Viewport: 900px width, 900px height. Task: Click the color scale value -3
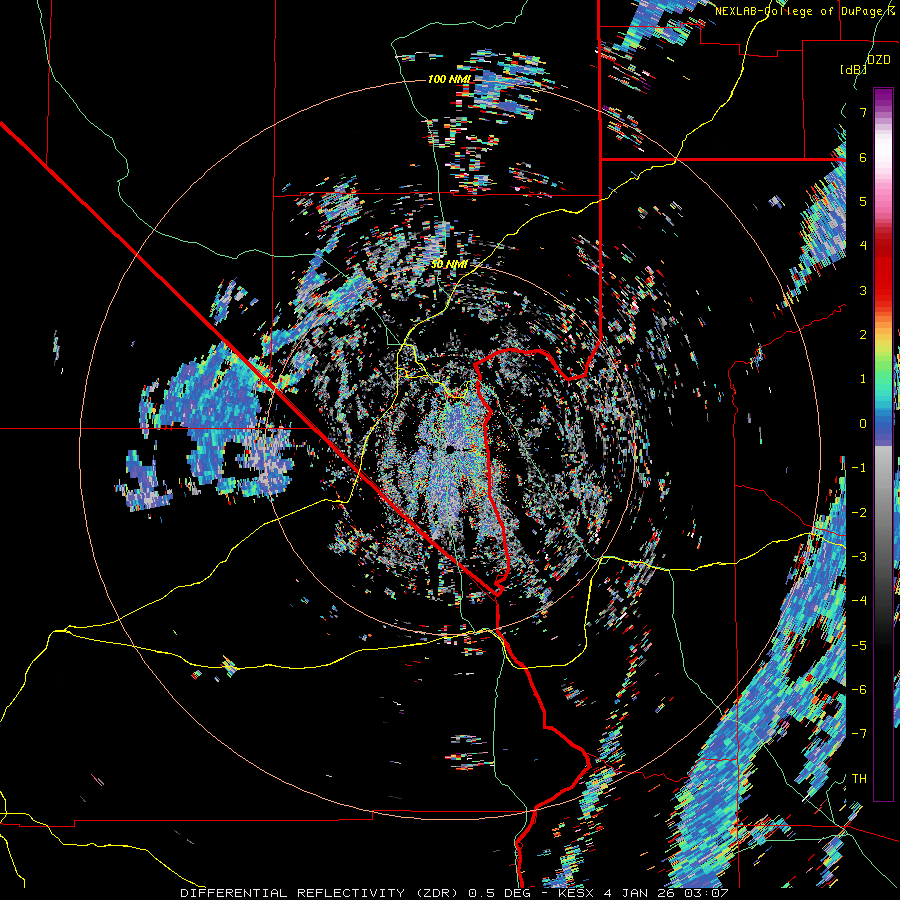pyautogui.click(x=859, y=557)
